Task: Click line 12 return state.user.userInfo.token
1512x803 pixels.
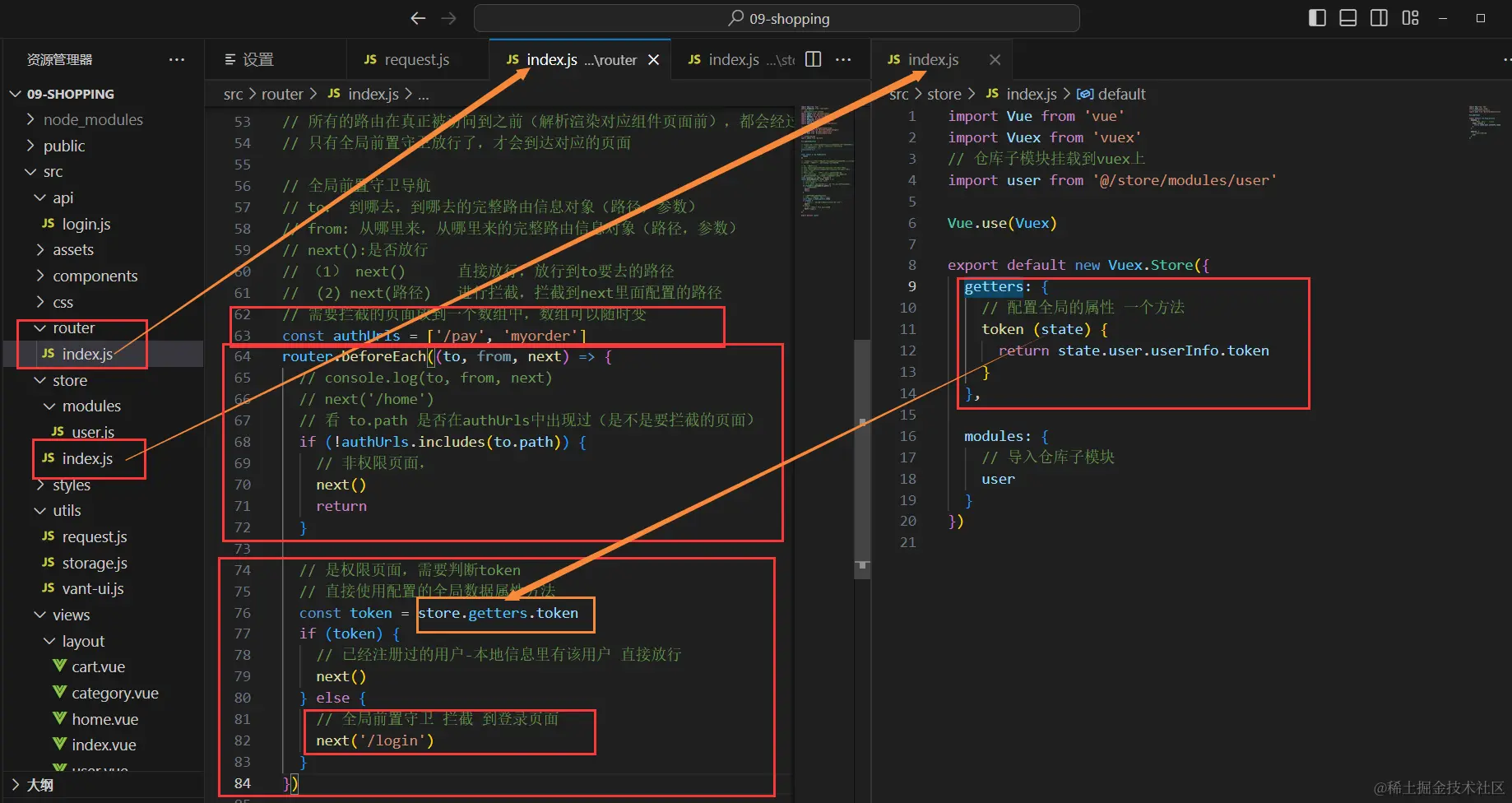Action: pyautogui.click(x=1134, y=350)
